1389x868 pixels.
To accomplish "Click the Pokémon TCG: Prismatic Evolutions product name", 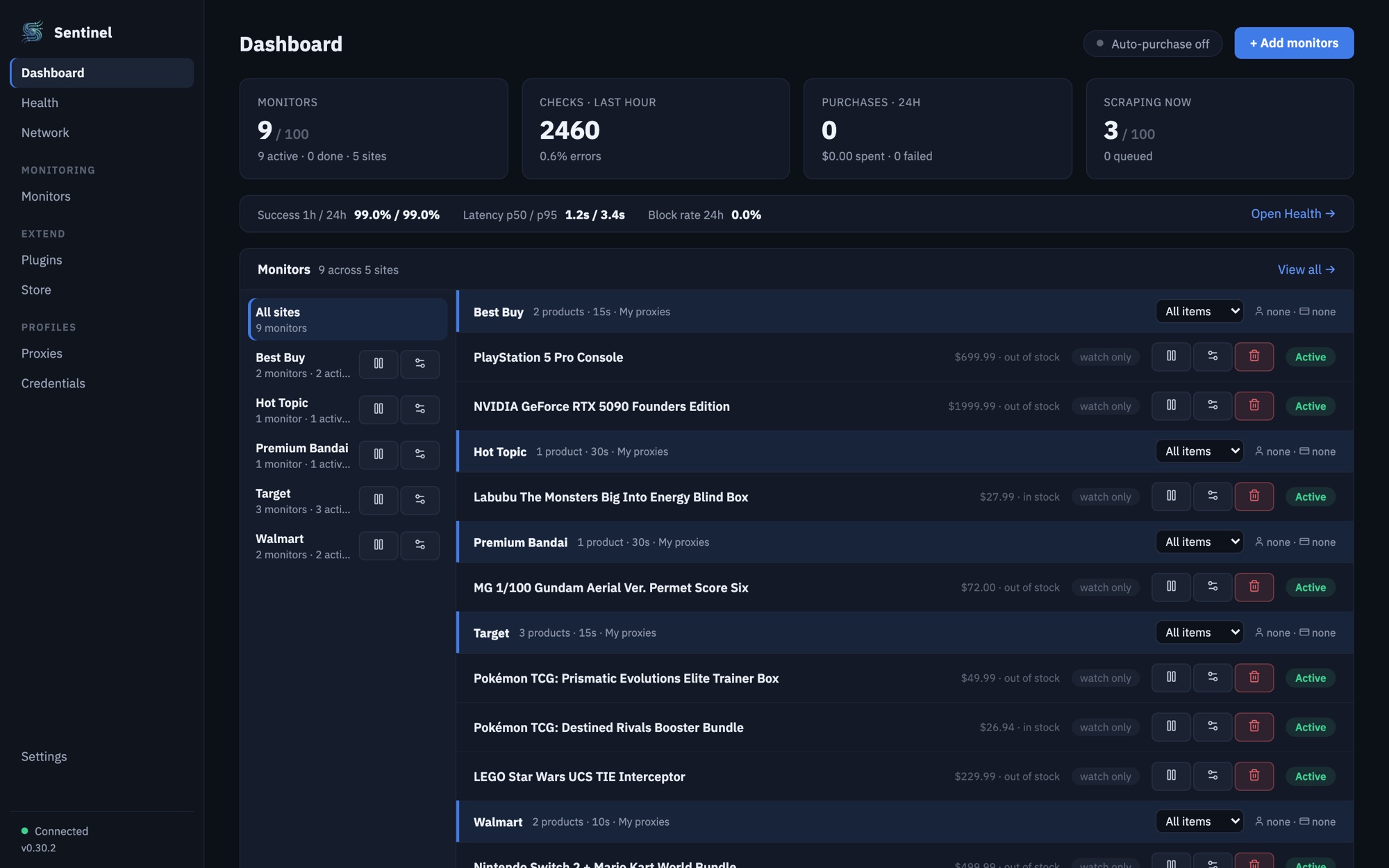I will [626, 678].
